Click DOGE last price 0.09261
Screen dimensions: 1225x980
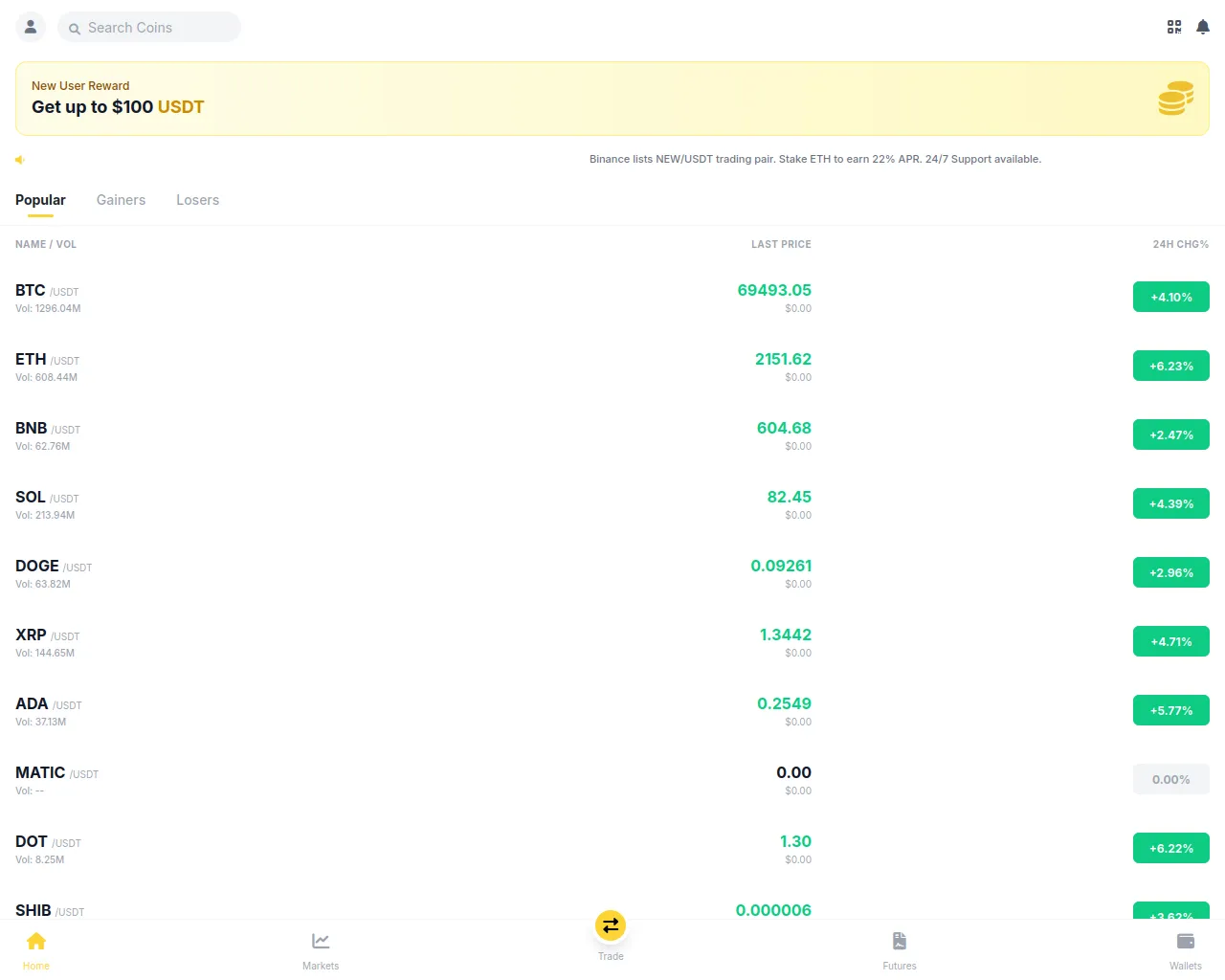[781, 566]
